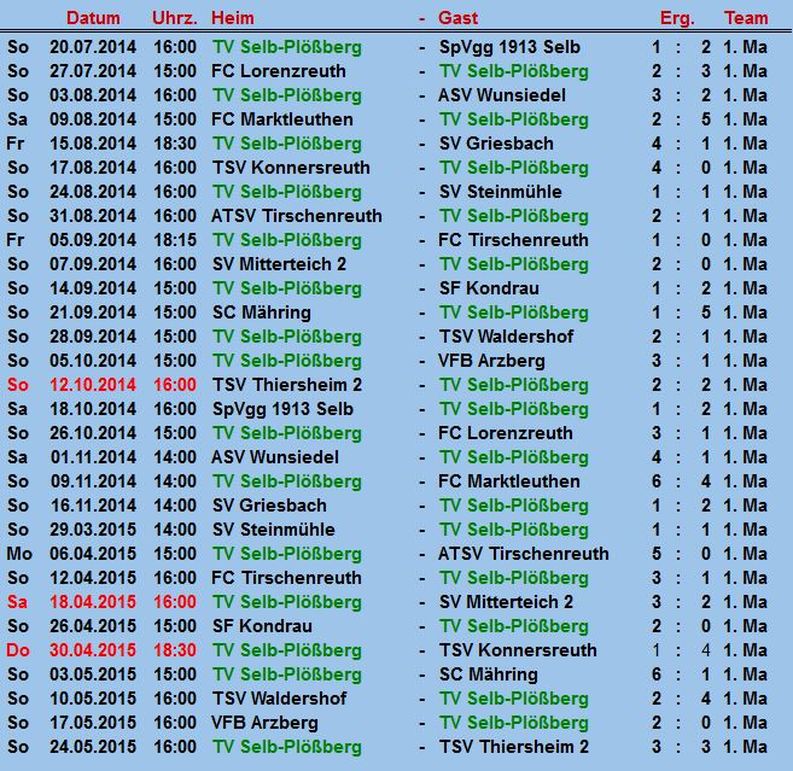Select home team VFB Arzberg on 17.05.2015
This screenshot has height=771, width=793.
[265, 723]
